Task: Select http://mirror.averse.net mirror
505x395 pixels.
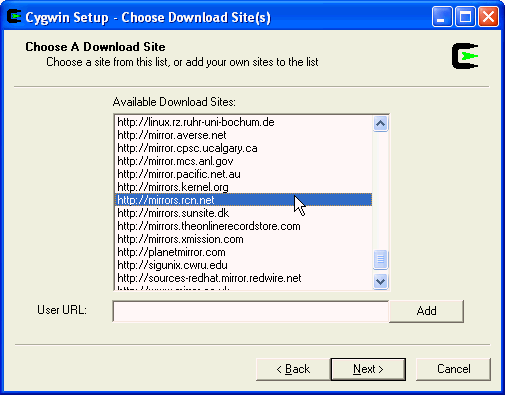Action: click(x=243, y=135)
